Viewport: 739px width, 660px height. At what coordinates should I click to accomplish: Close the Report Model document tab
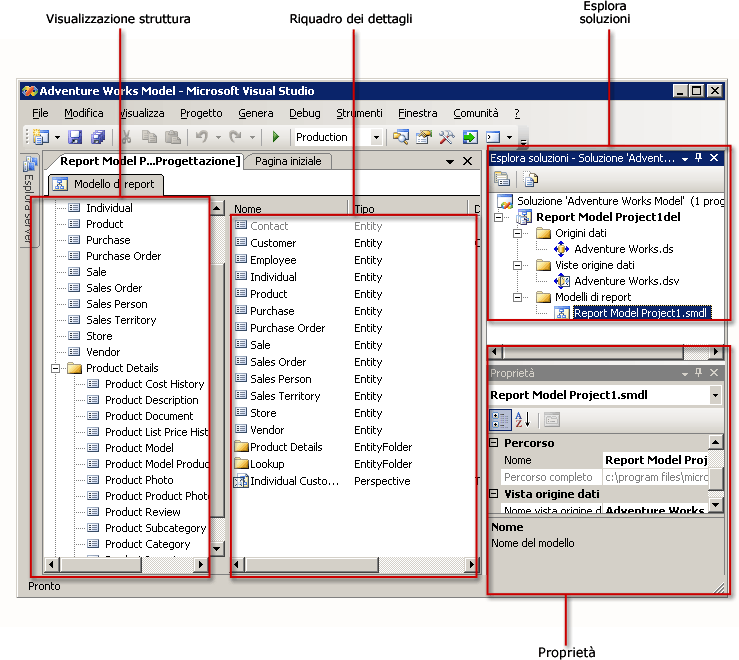(x=468, y=161)
